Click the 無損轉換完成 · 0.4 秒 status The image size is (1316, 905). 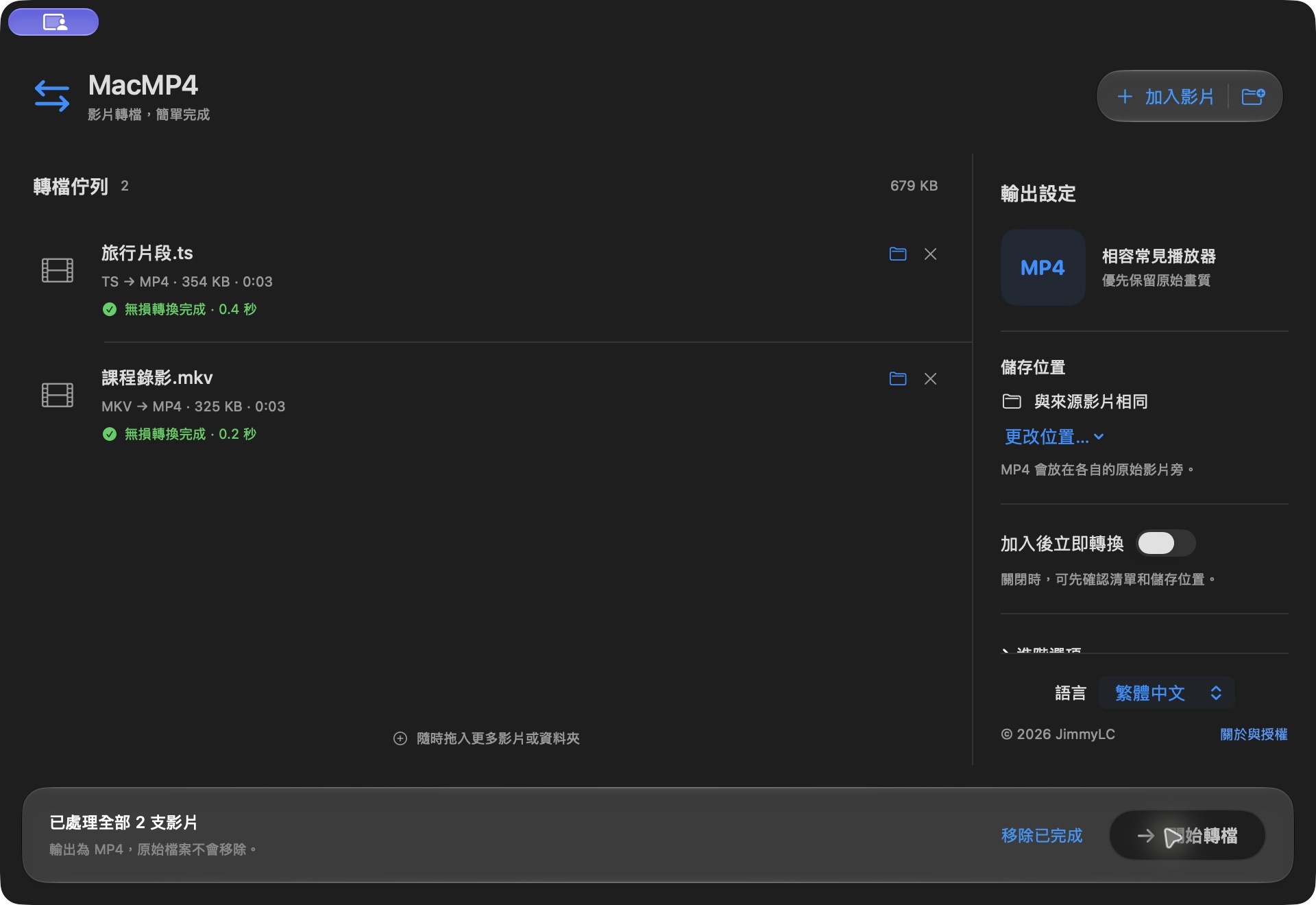(x=191, y=309)
